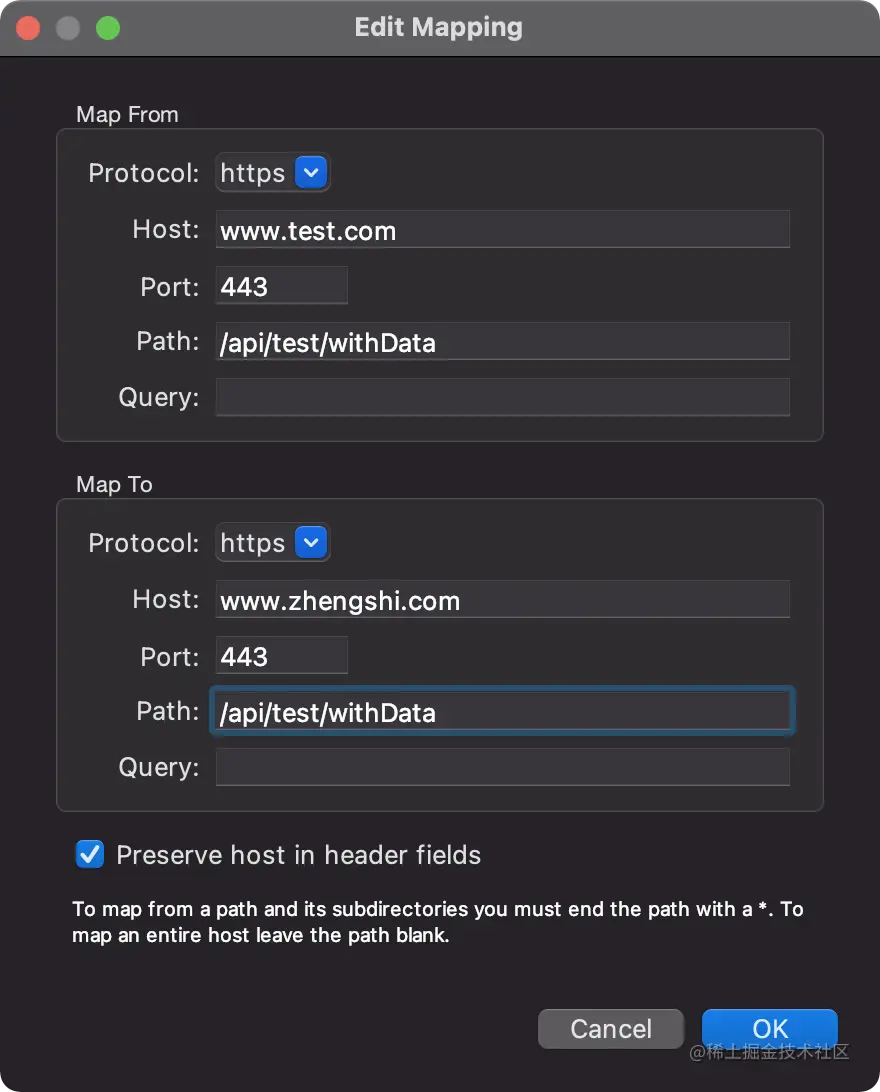Focus the empty Map From Query field

[x=503, y=397]
